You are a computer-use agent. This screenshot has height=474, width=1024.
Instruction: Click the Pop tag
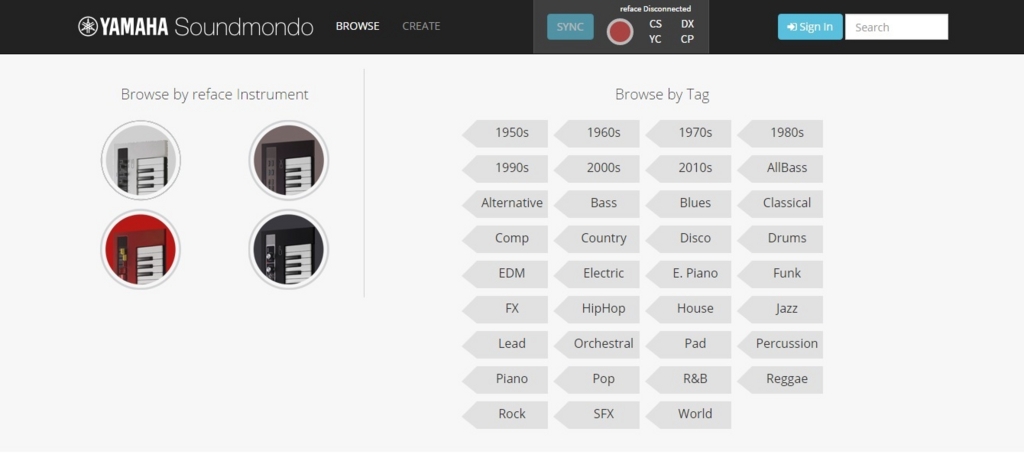click(x=597, y=380)
